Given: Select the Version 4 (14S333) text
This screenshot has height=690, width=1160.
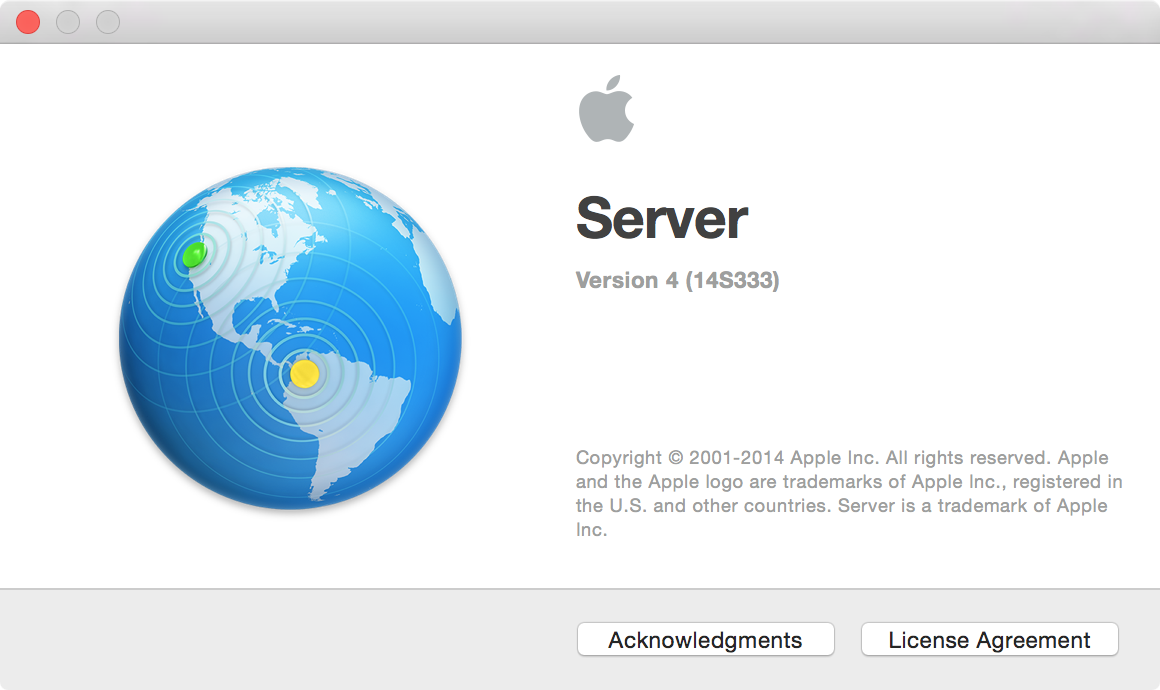Looking at the screenshot, I should click(677, 280).
